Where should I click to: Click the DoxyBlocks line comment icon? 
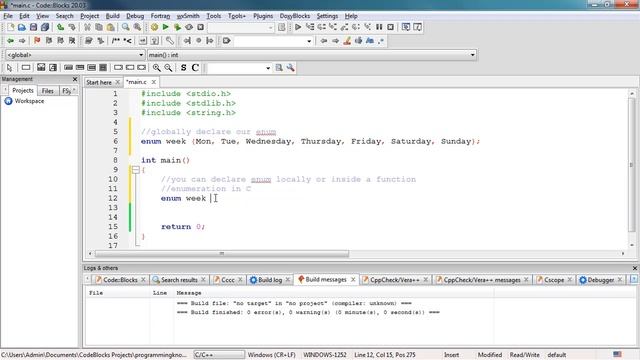(x=128, y=41)
